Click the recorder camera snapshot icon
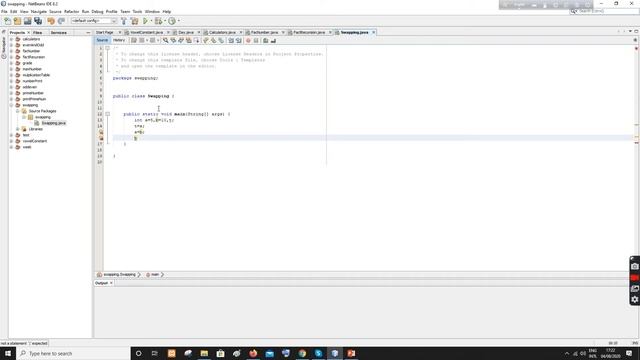The image size is (640, 360). coord(635,266)
